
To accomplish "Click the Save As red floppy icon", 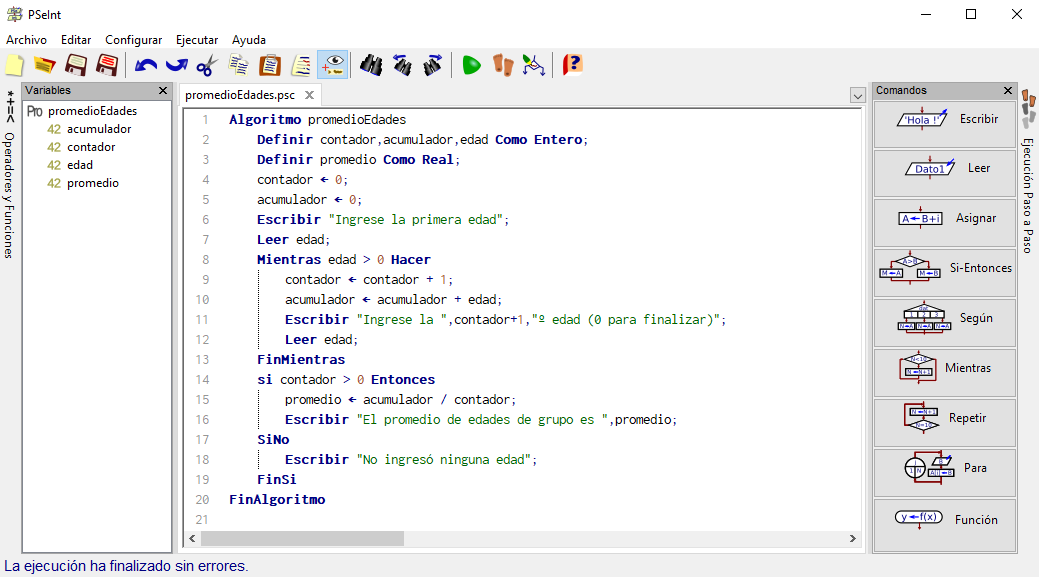I will click(x=107, y=65).
